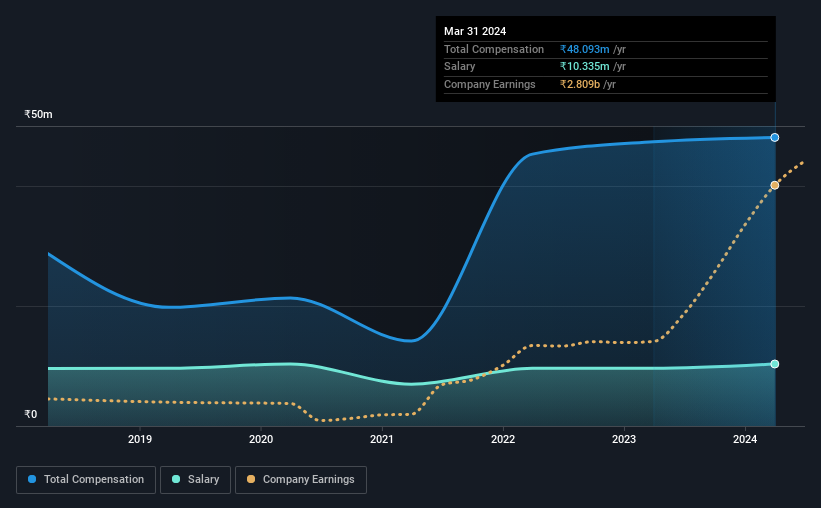Screen dimensions: 821x508
Task: Click the blue Total Compensation data point marker
Action: pyautogui.click(x=774, y=138)
